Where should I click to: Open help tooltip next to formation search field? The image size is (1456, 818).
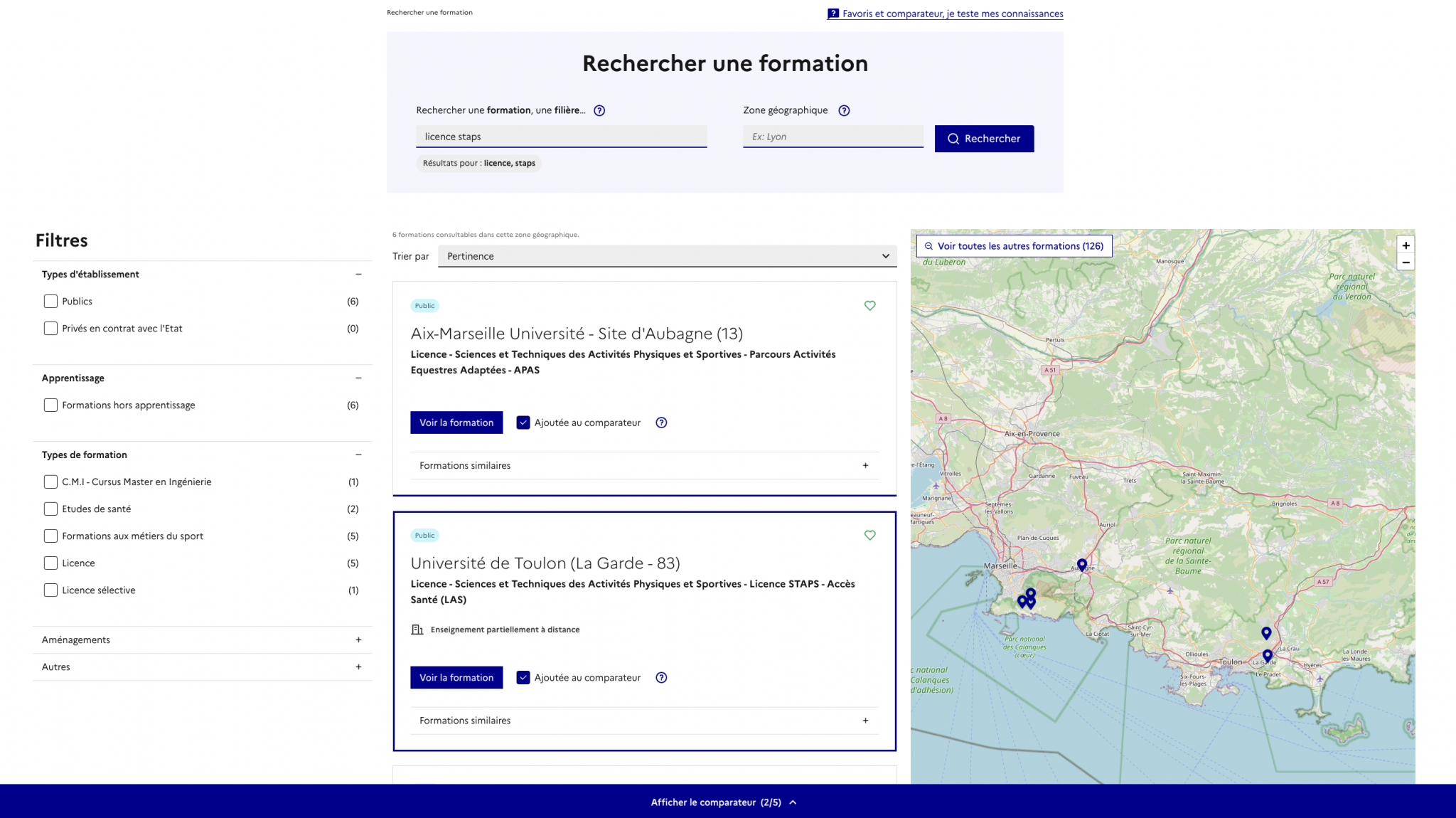pos(599,110)
